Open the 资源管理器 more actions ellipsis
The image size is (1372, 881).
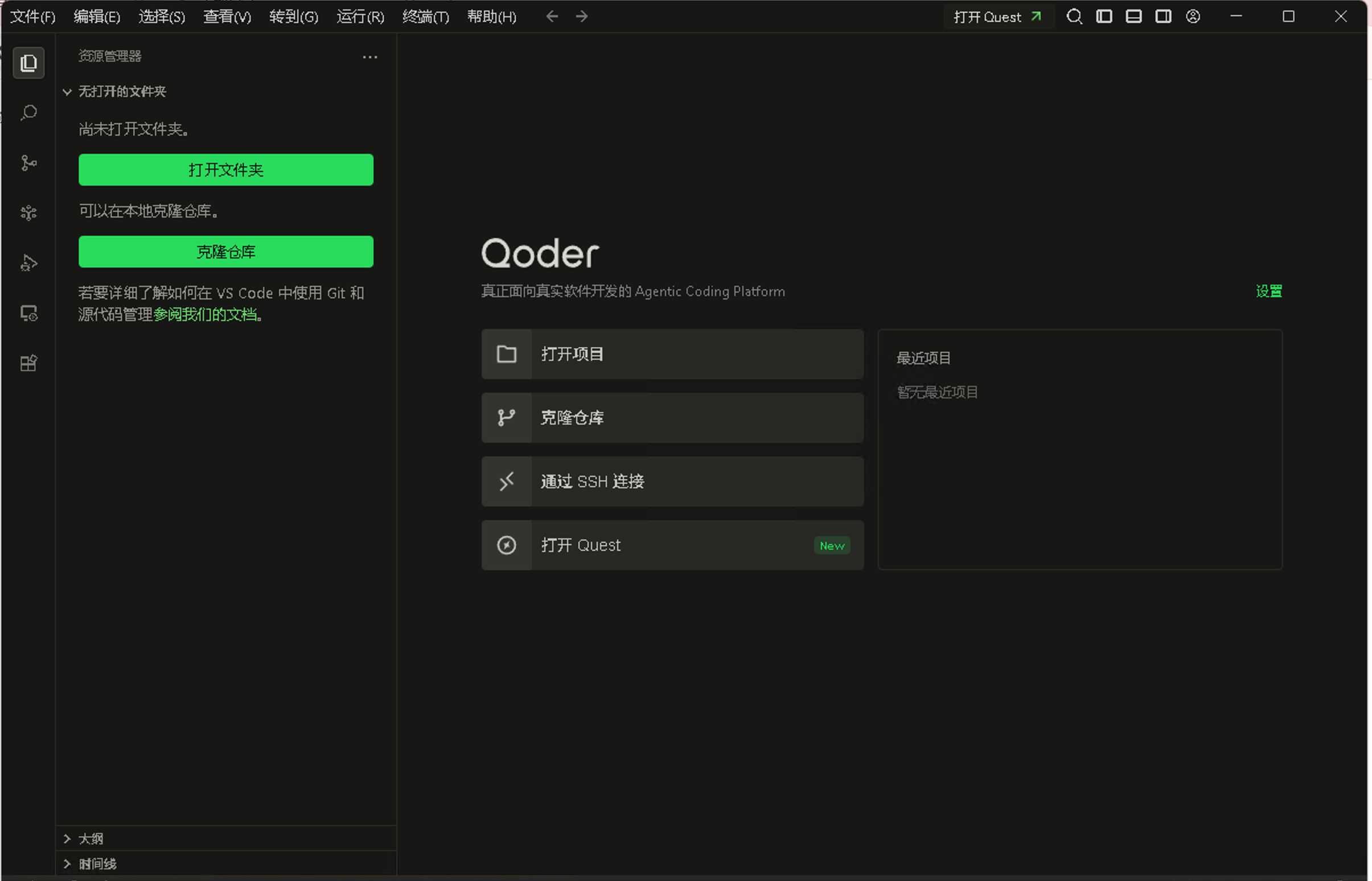point(370,57)
